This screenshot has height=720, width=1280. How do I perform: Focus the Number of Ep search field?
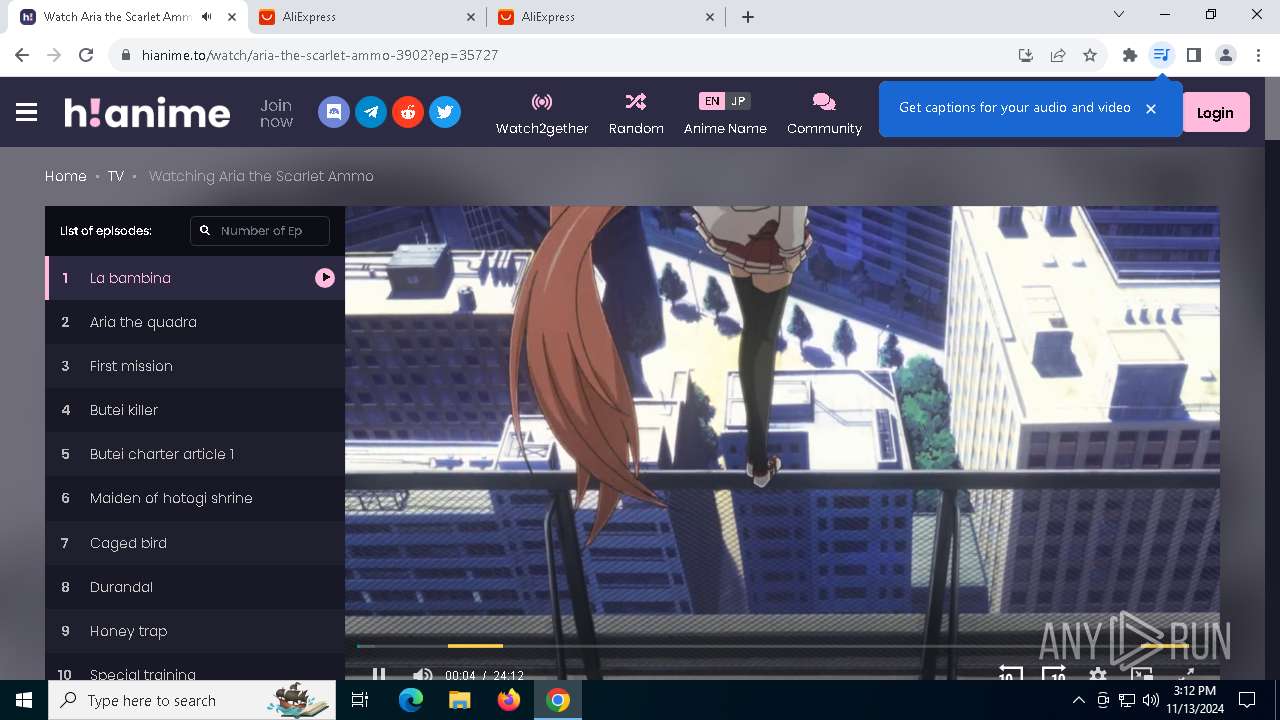260,230
